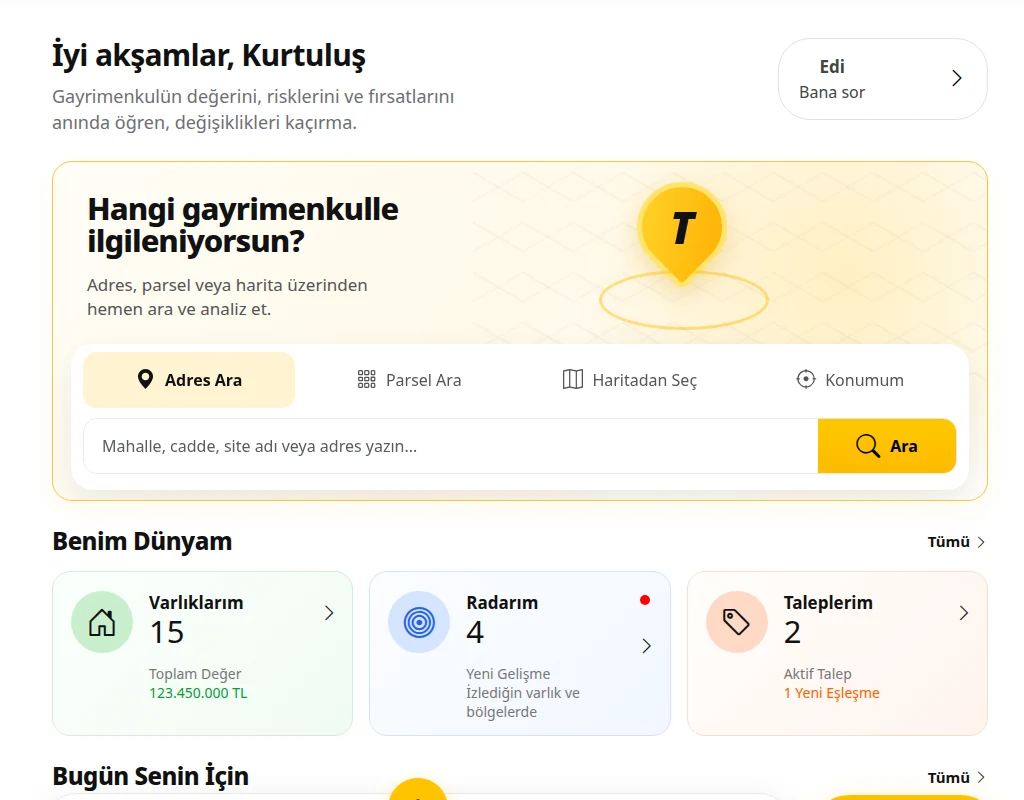Image resolution: width=1024 pixels, height=800 pixels.
Task: Click the 'Bugün Senin İçin' section heading
Action: click(151, 776)
